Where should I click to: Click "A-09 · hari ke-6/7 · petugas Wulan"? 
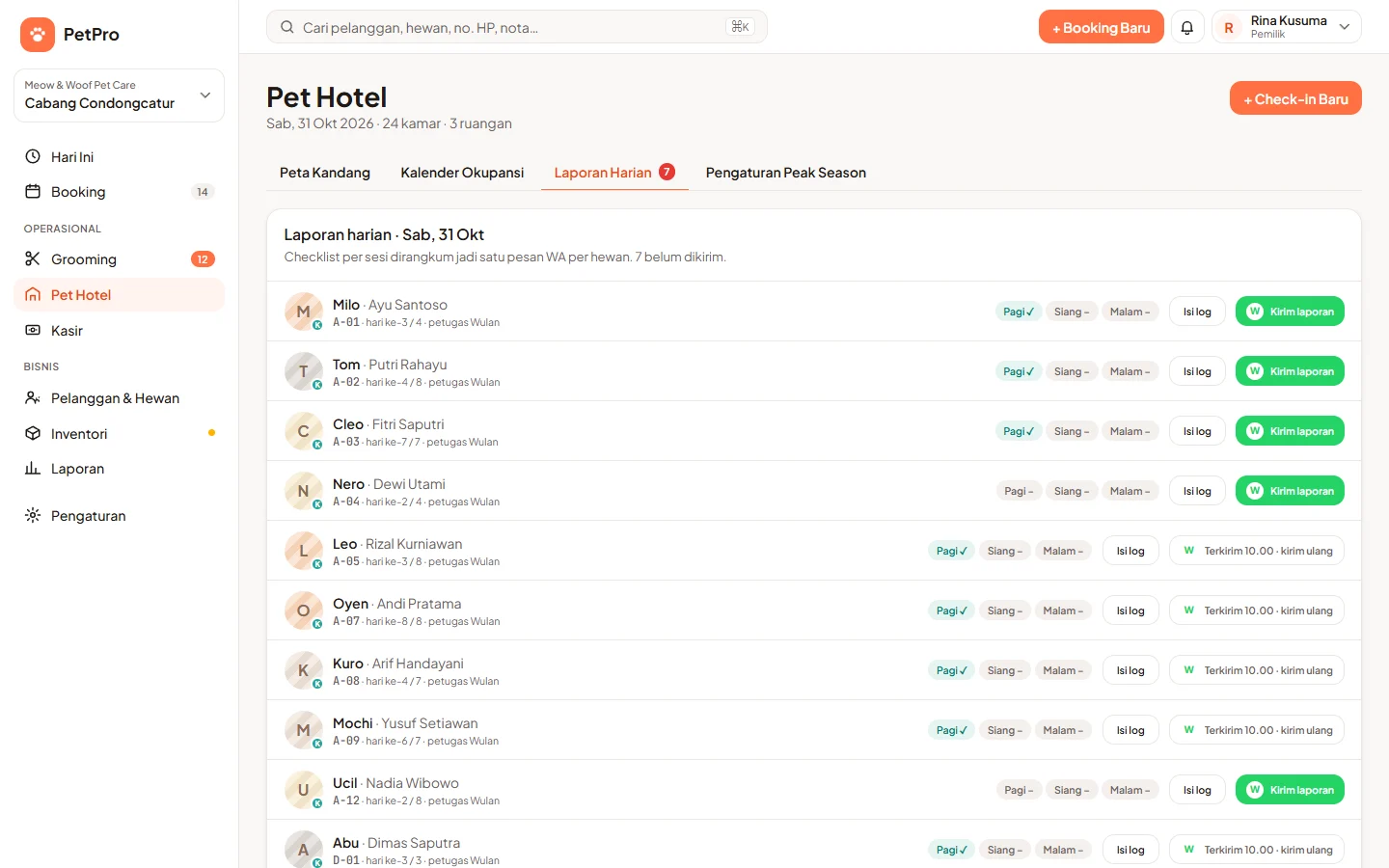416,741
